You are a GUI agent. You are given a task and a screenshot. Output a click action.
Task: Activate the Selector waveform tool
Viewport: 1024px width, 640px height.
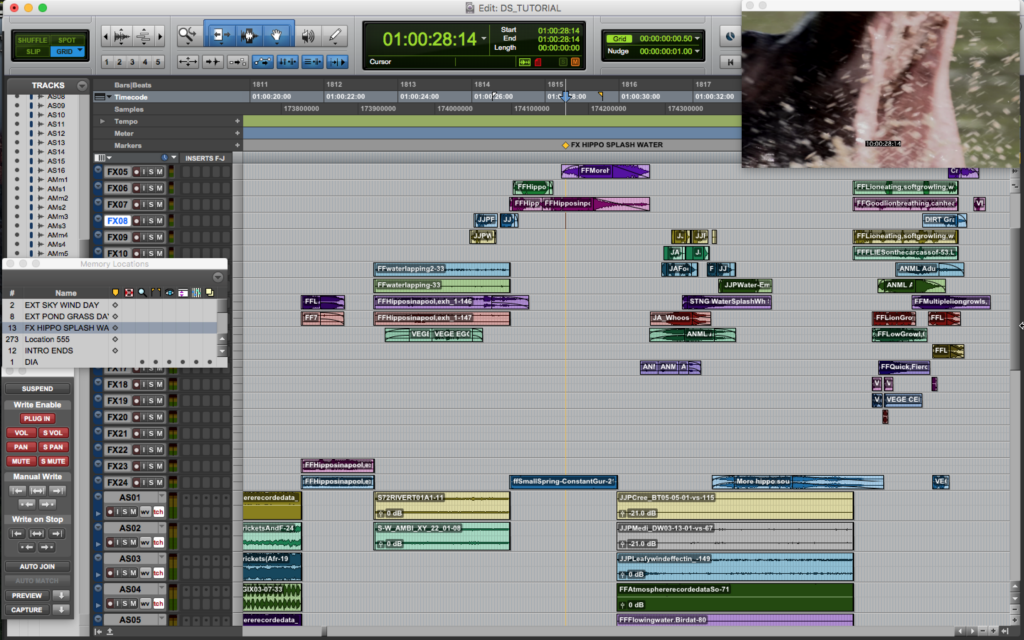248,35
